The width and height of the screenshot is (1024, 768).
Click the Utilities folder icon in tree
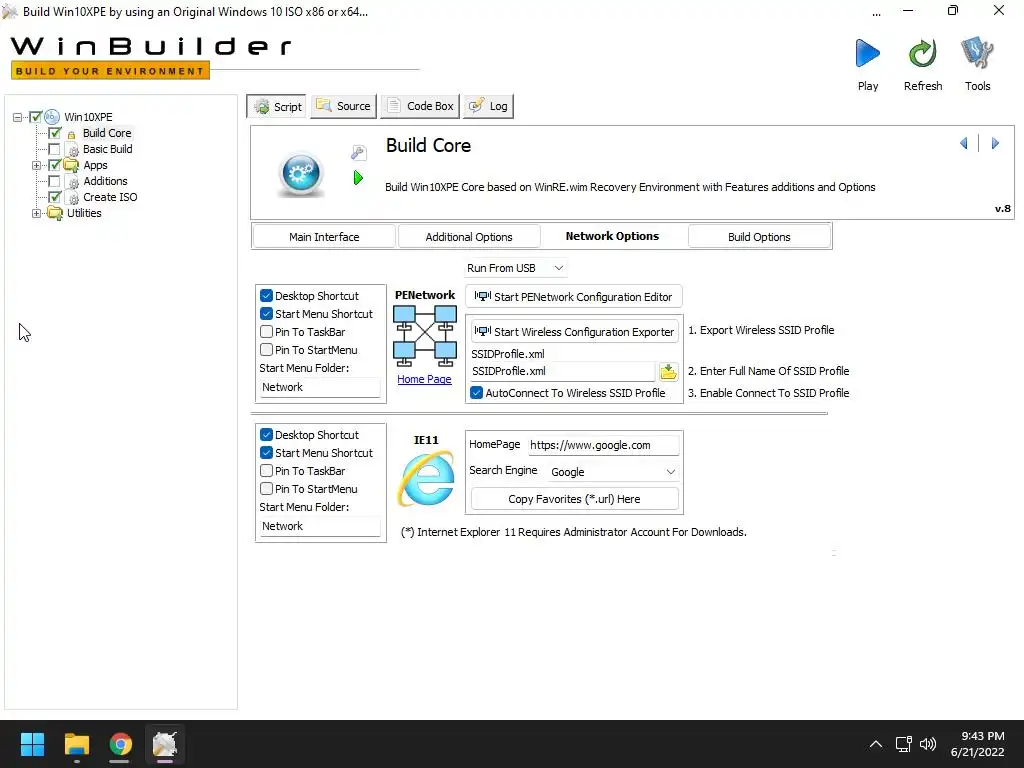55,214
